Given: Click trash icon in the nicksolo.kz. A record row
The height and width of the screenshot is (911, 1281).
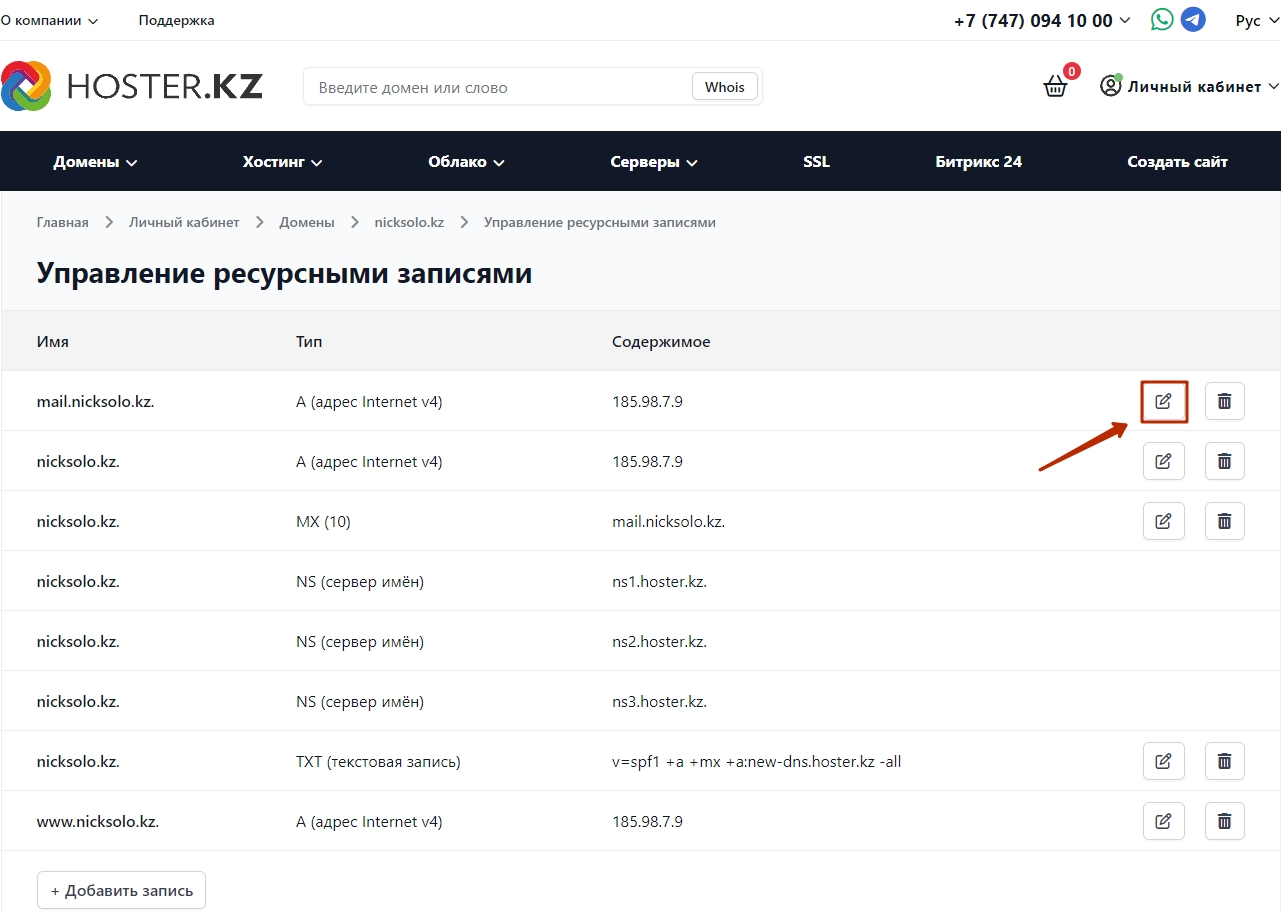Looking at the screenshot, I should tap(1224, 461).
